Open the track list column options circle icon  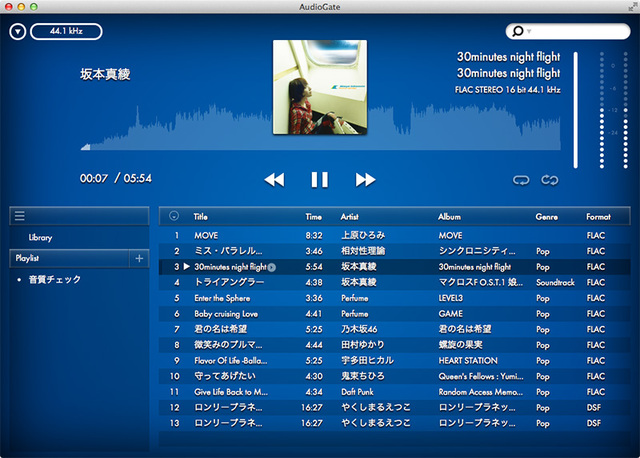[x=174, y=216]
